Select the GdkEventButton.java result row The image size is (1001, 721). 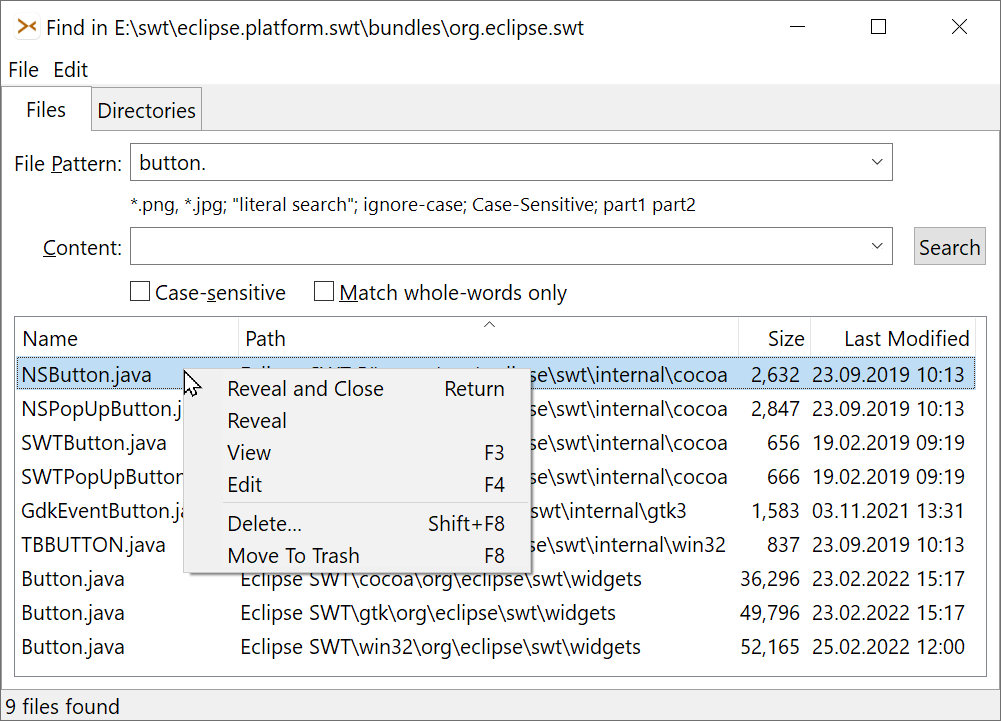tap(100, 511)
